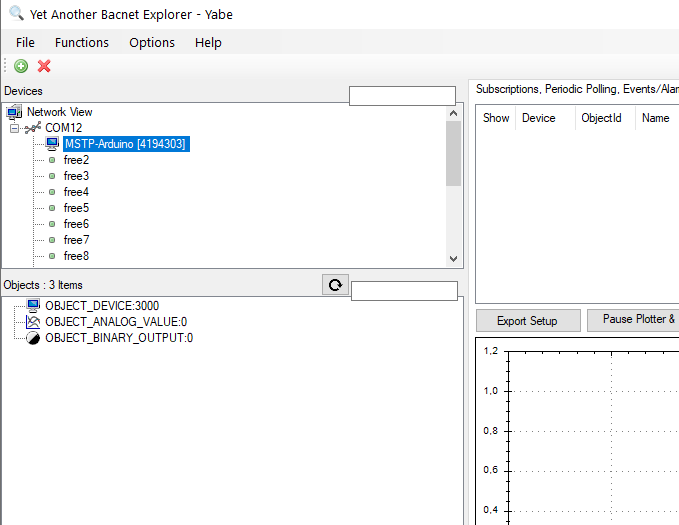
Task: Click the COM12 serial connection icon
Action: point(33,128)
